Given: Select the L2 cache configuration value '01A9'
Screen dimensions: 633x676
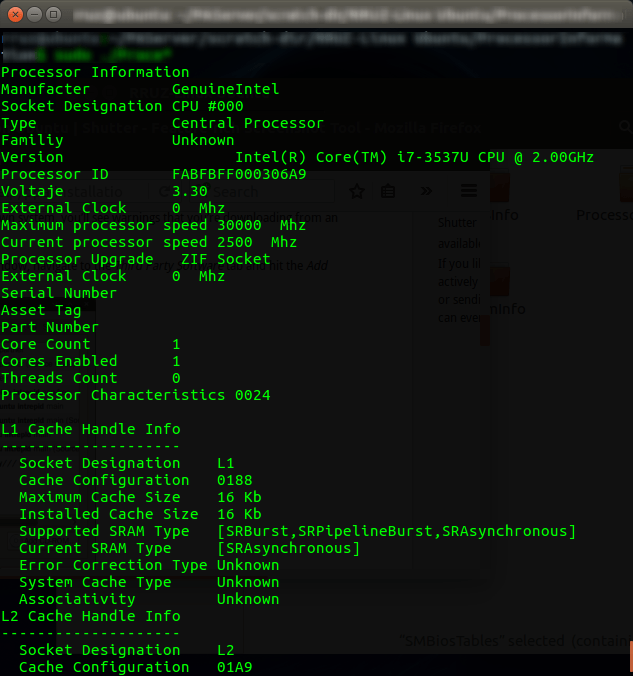Looking at the screenshot, I should (235, 667).
